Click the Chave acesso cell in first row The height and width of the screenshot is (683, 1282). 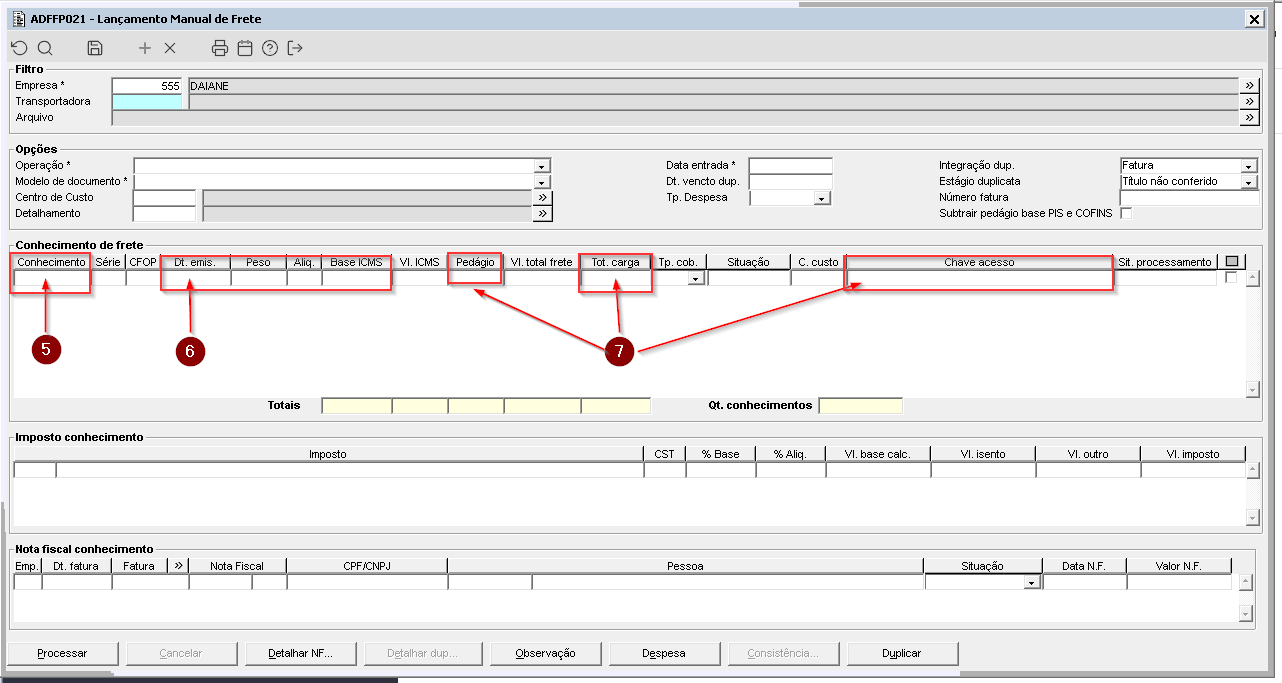pyautogui.click(x=980, y=279)
